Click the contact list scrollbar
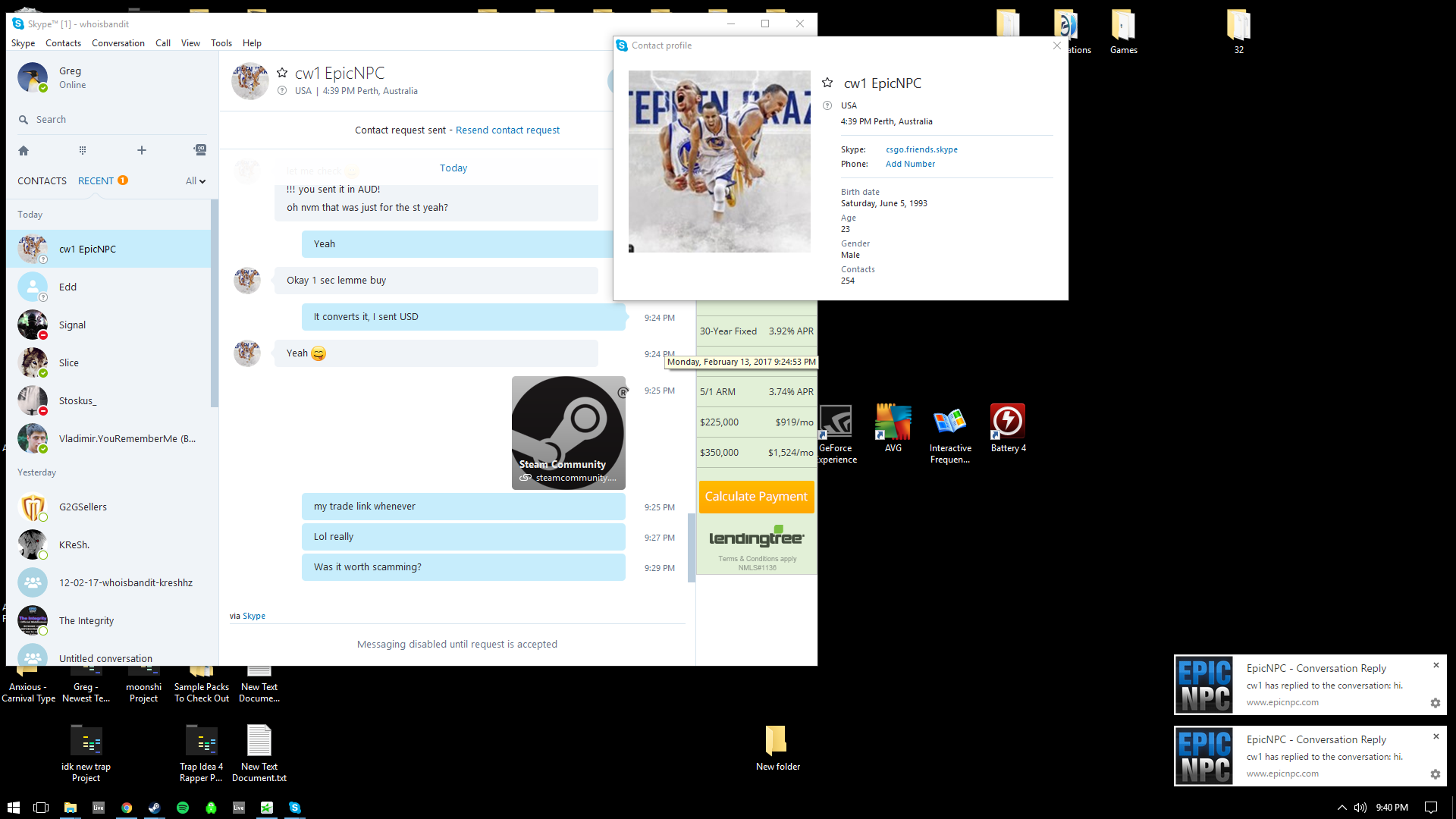 tap(215, 303)
